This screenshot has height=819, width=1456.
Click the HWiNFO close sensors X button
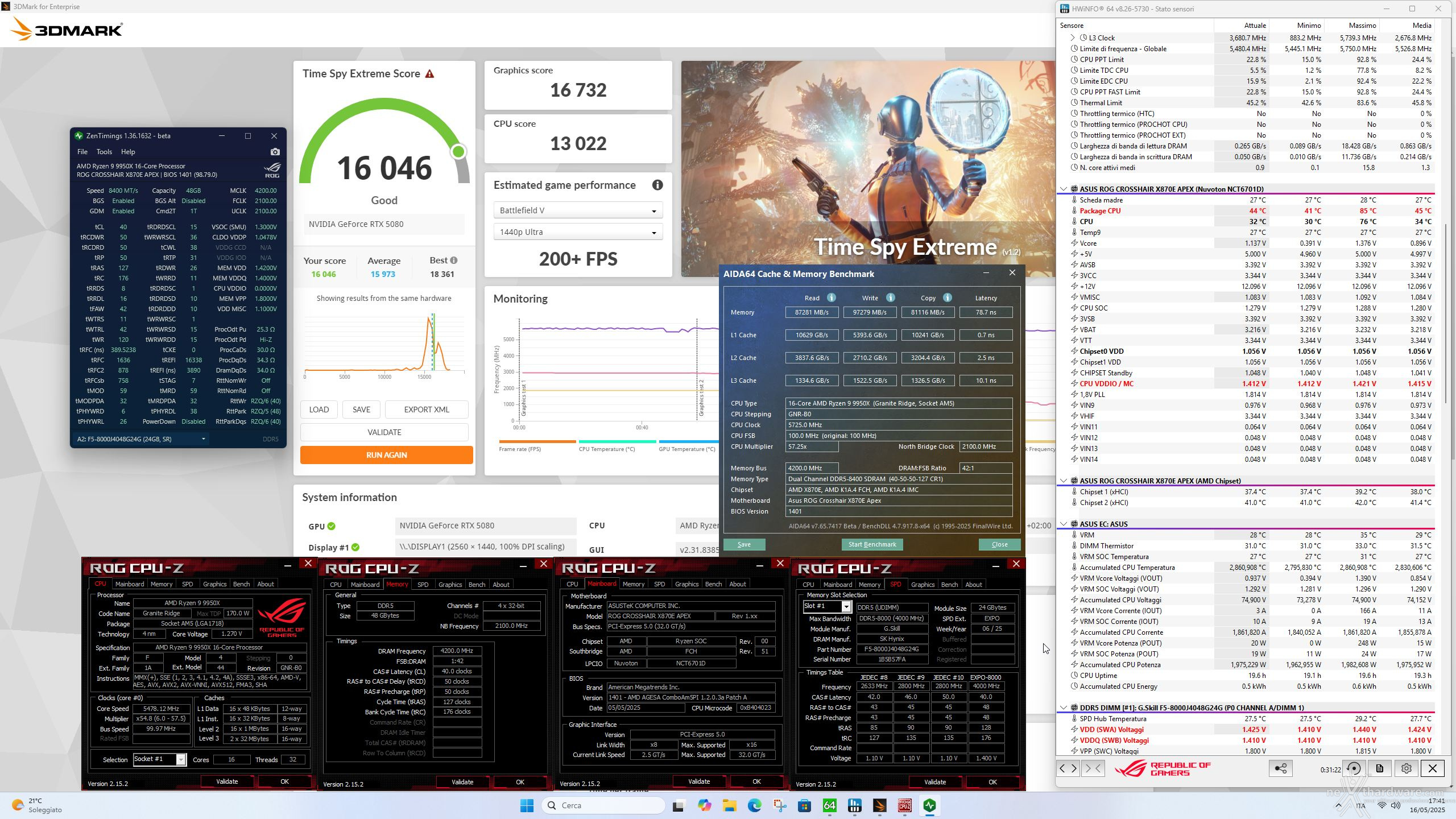[1433, 768]
